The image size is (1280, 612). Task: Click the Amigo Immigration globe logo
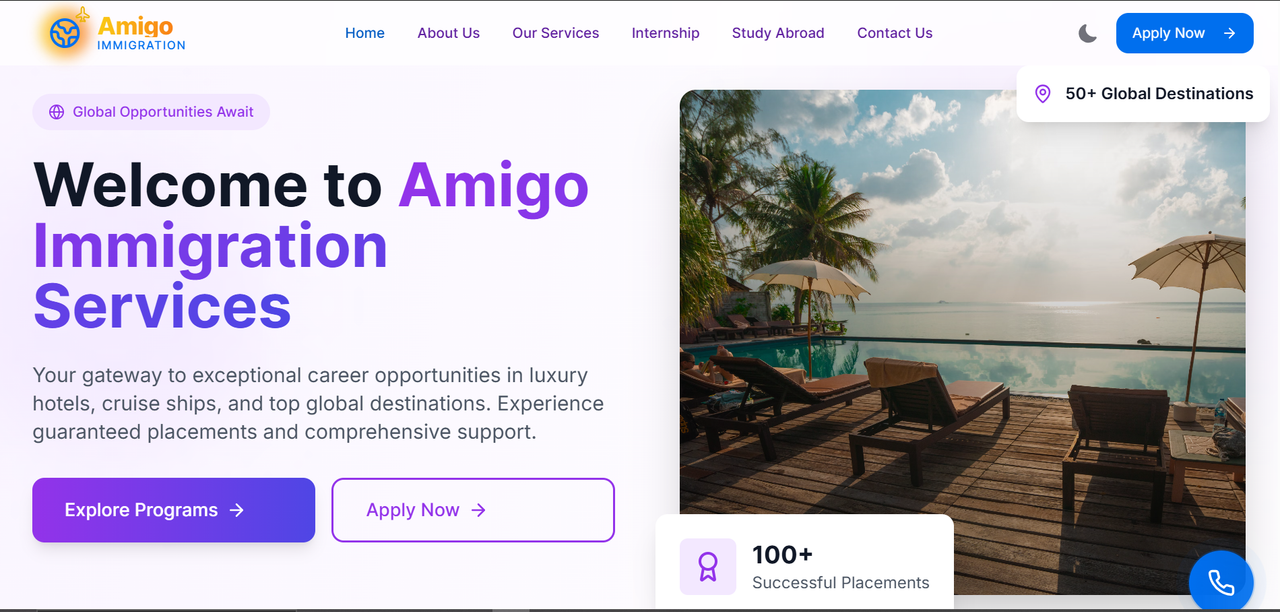(66, 33)
